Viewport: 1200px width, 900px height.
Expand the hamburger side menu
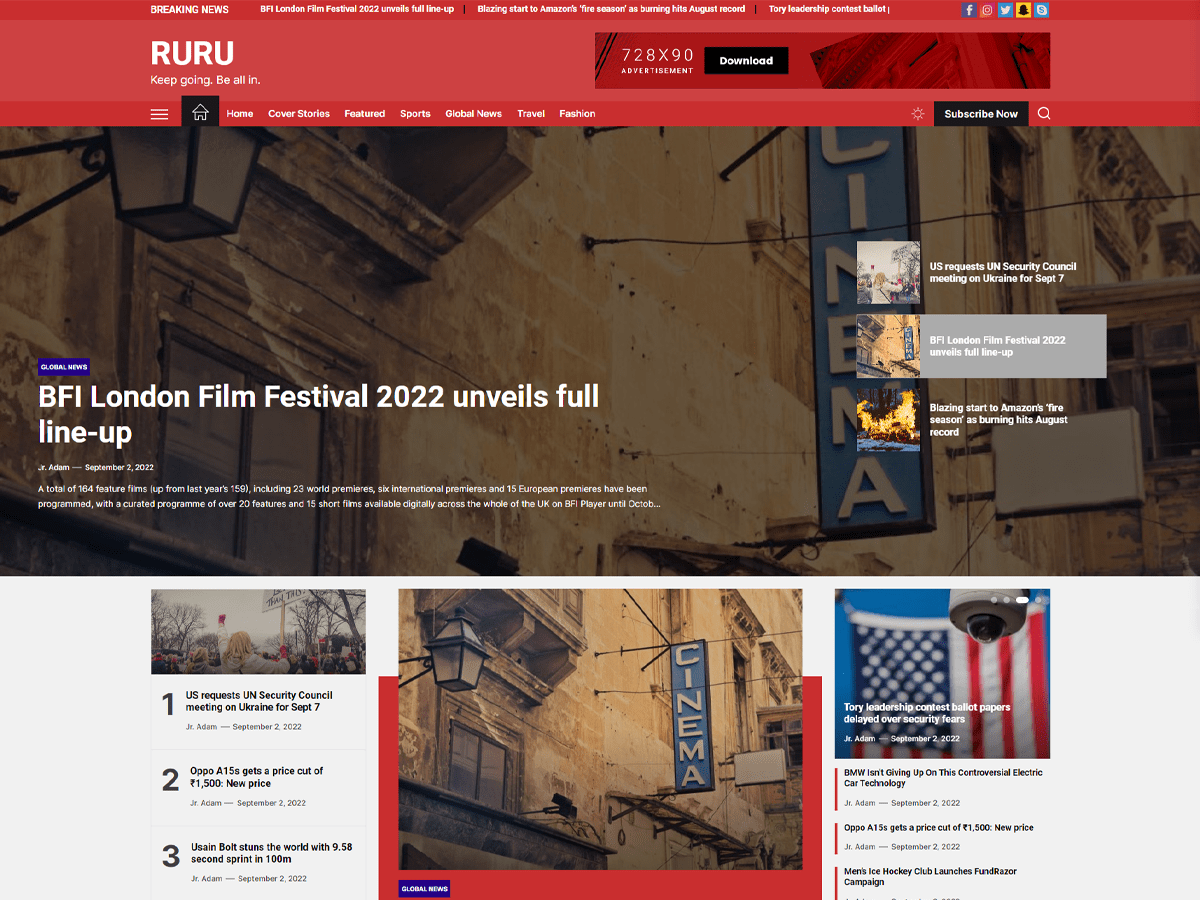[x=159, y=114]
